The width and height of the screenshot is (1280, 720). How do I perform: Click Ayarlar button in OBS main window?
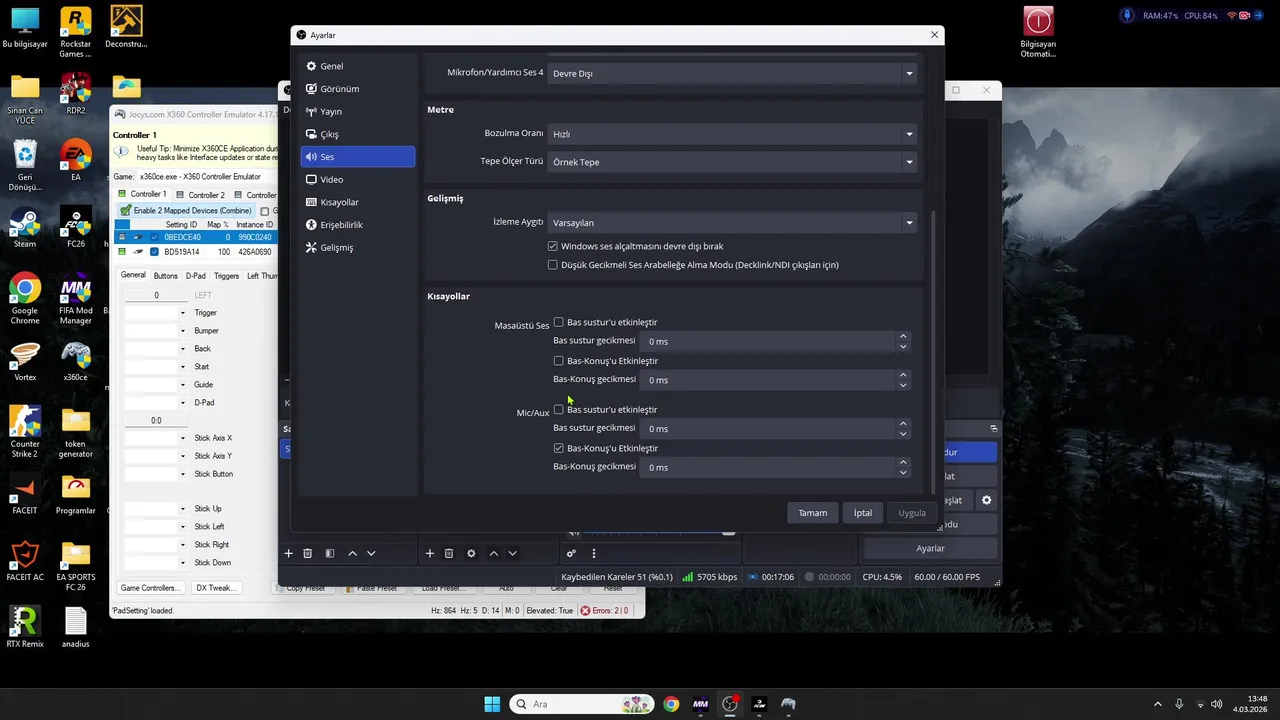click(x=930, y=549)
